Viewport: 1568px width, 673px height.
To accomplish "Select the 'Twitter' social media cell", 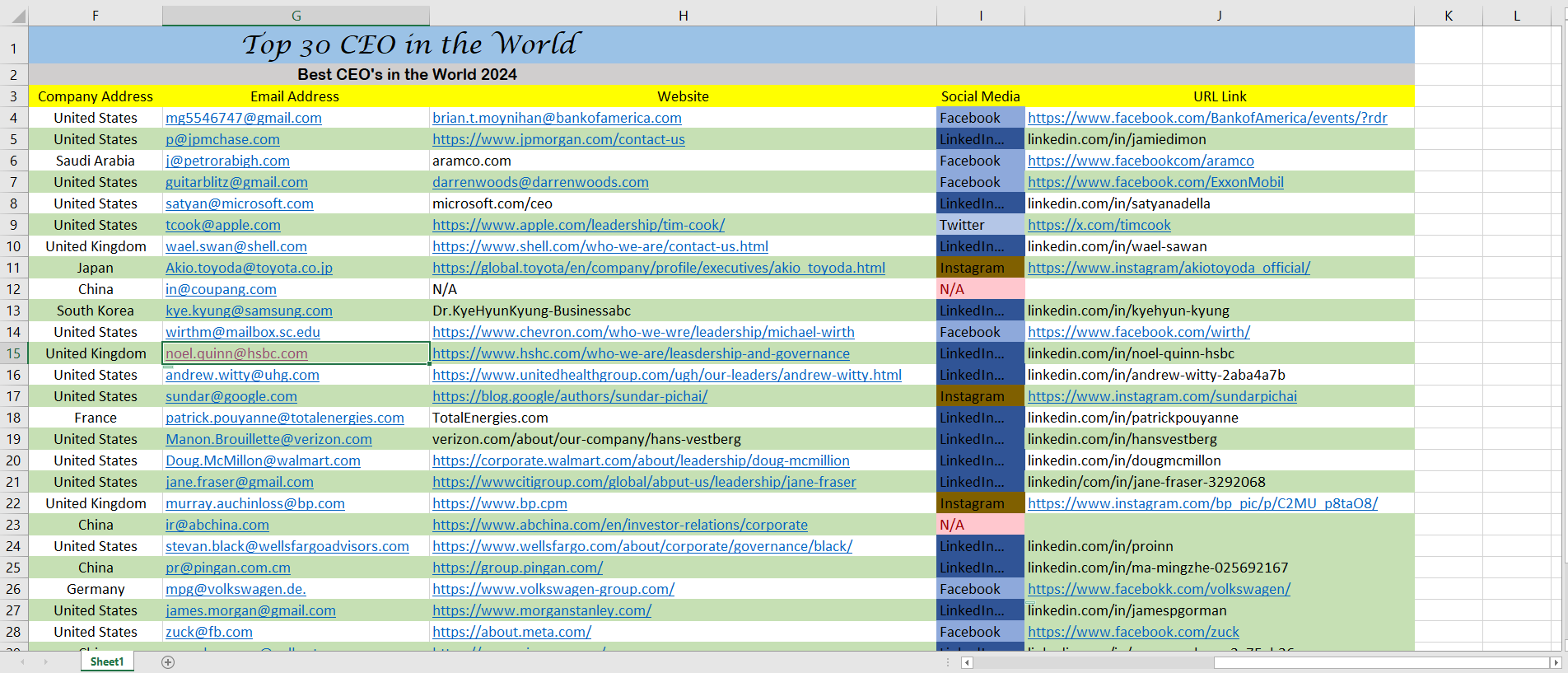I will click(x=981, y=225).
